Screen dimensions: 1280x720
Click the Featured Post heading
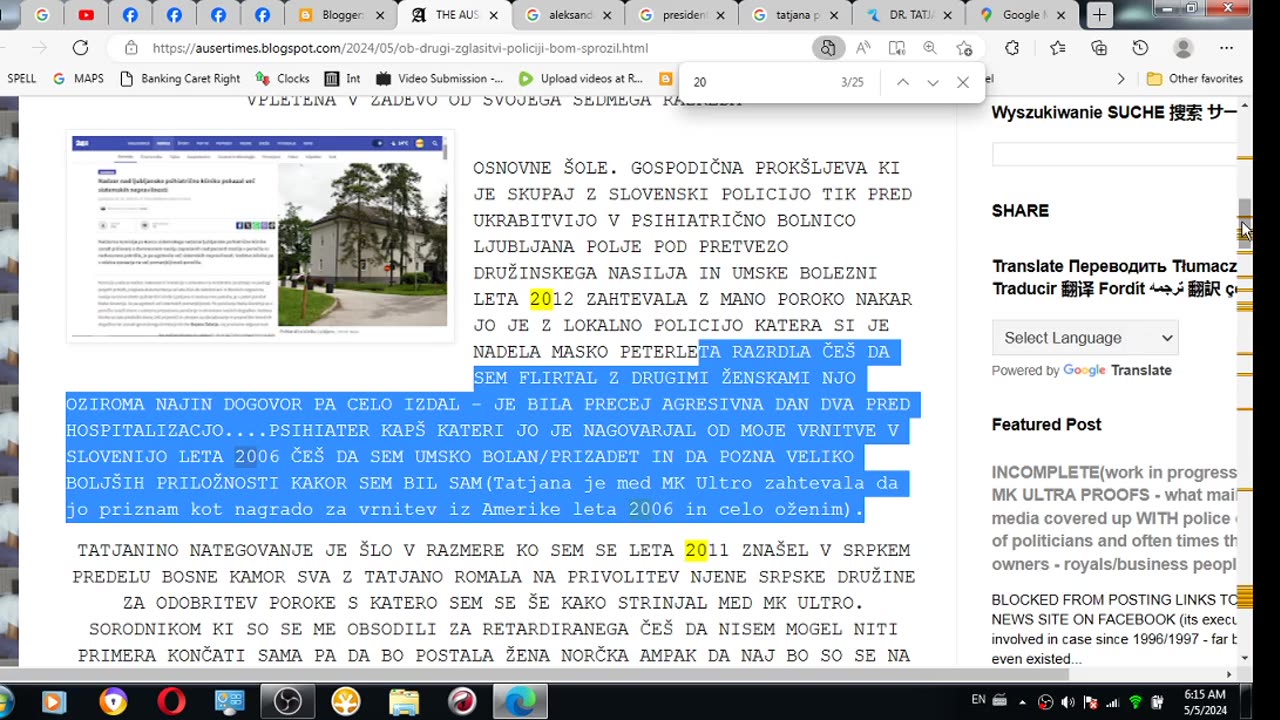pyautogui.click(x=1046, y=424)
